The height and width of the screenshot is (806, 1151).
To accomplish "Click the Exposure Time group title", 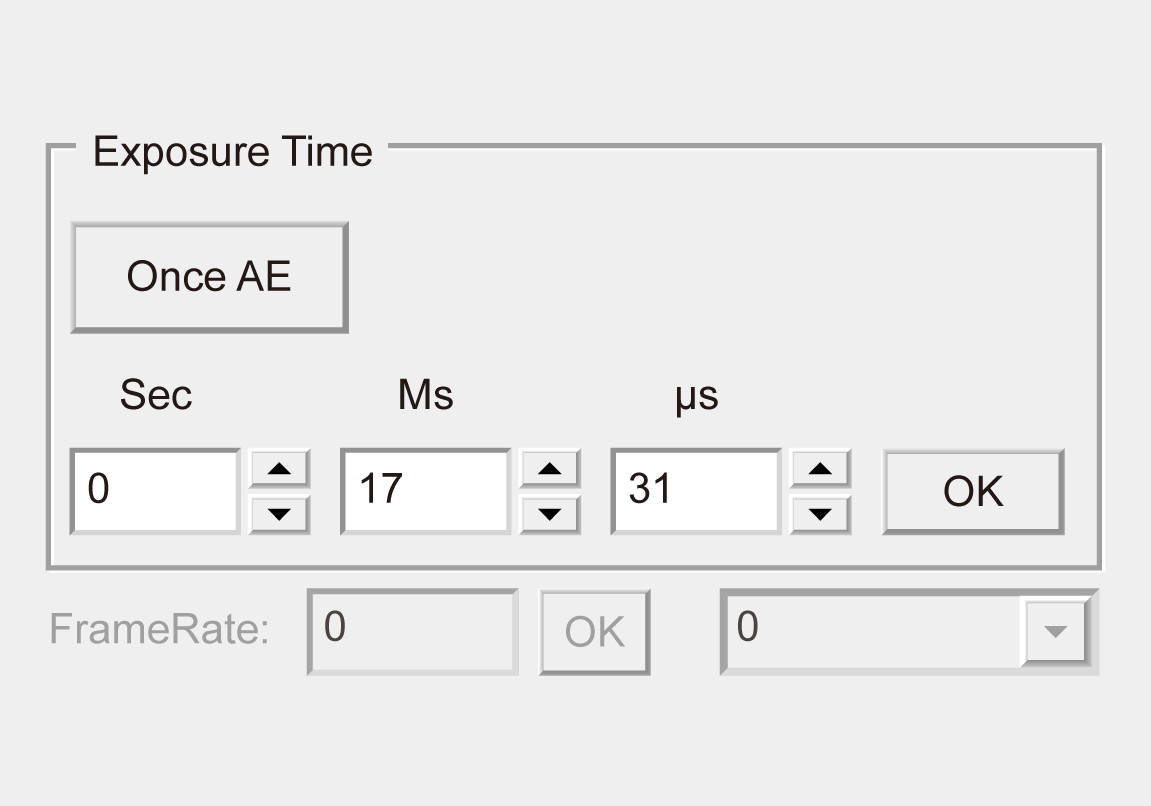I will [x=232, y=152].
